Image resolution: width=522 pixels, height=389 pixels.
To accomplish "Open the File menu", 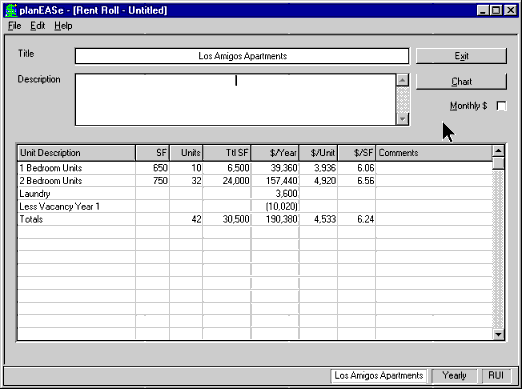I will click(14, 26).
